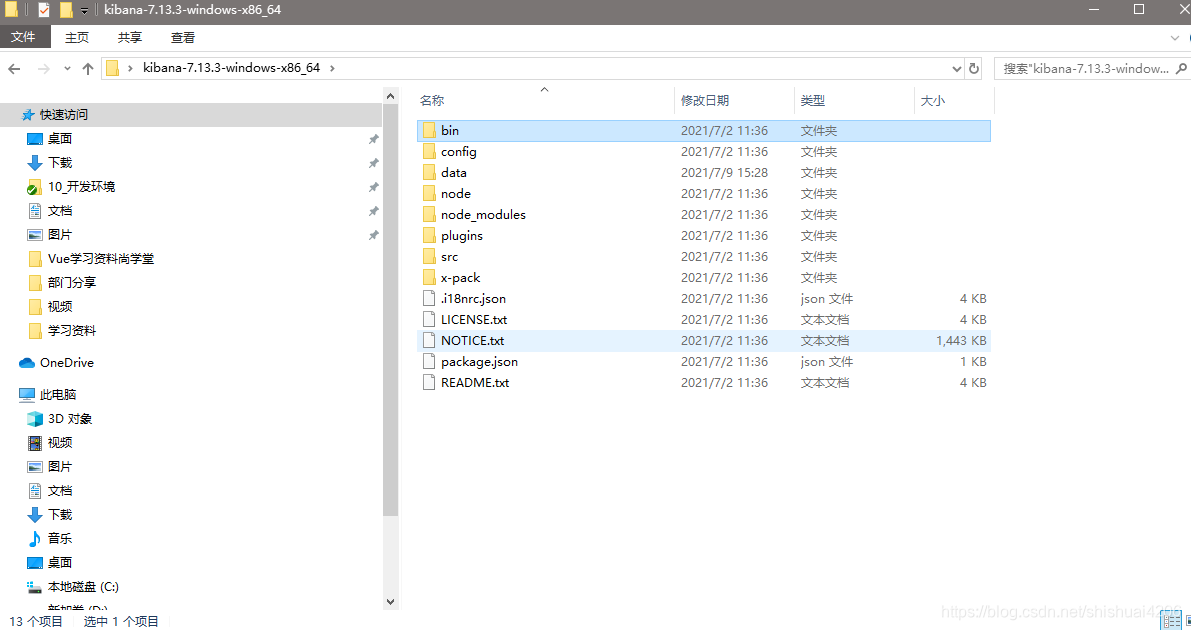Click the LICENSE.txt file icon
Viewport: 1191px width, 630px height.
tap(429, 320)
